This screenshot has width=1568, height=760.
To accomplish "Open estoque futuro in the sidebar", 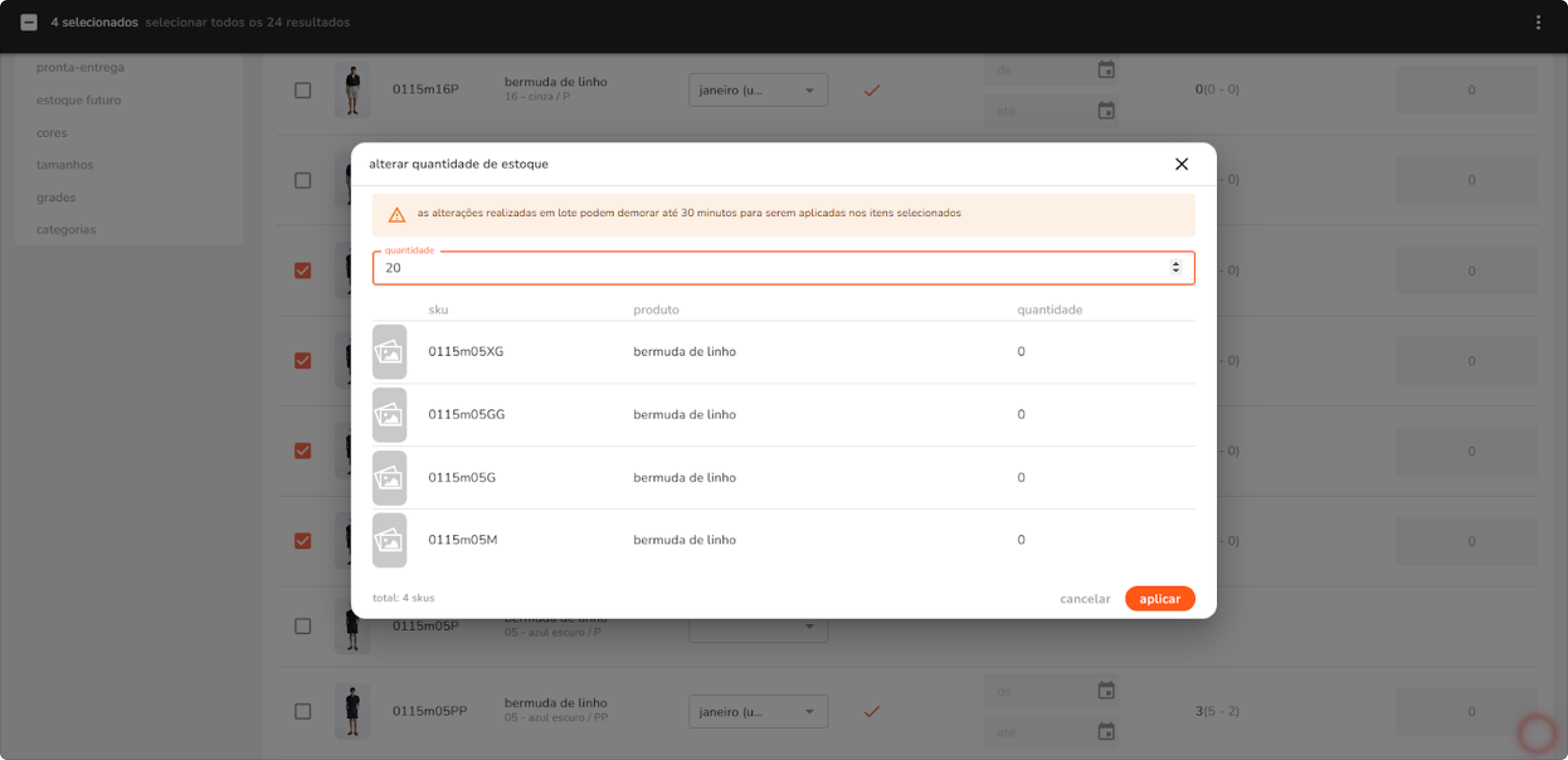I will coord(79,100).
